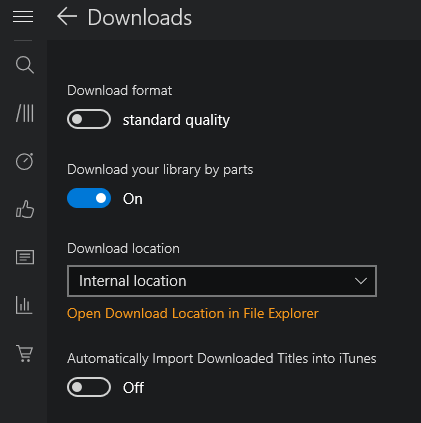Open the news page icon in sidebar
421x423 pixels.
pyautogui.click(x=25, y=257)
